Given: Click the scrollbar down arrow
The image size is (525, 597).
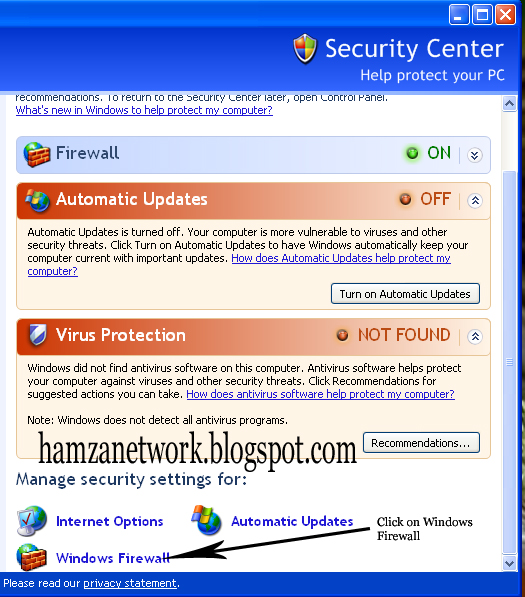Looking at the screenshot, I should pos(509,563).
